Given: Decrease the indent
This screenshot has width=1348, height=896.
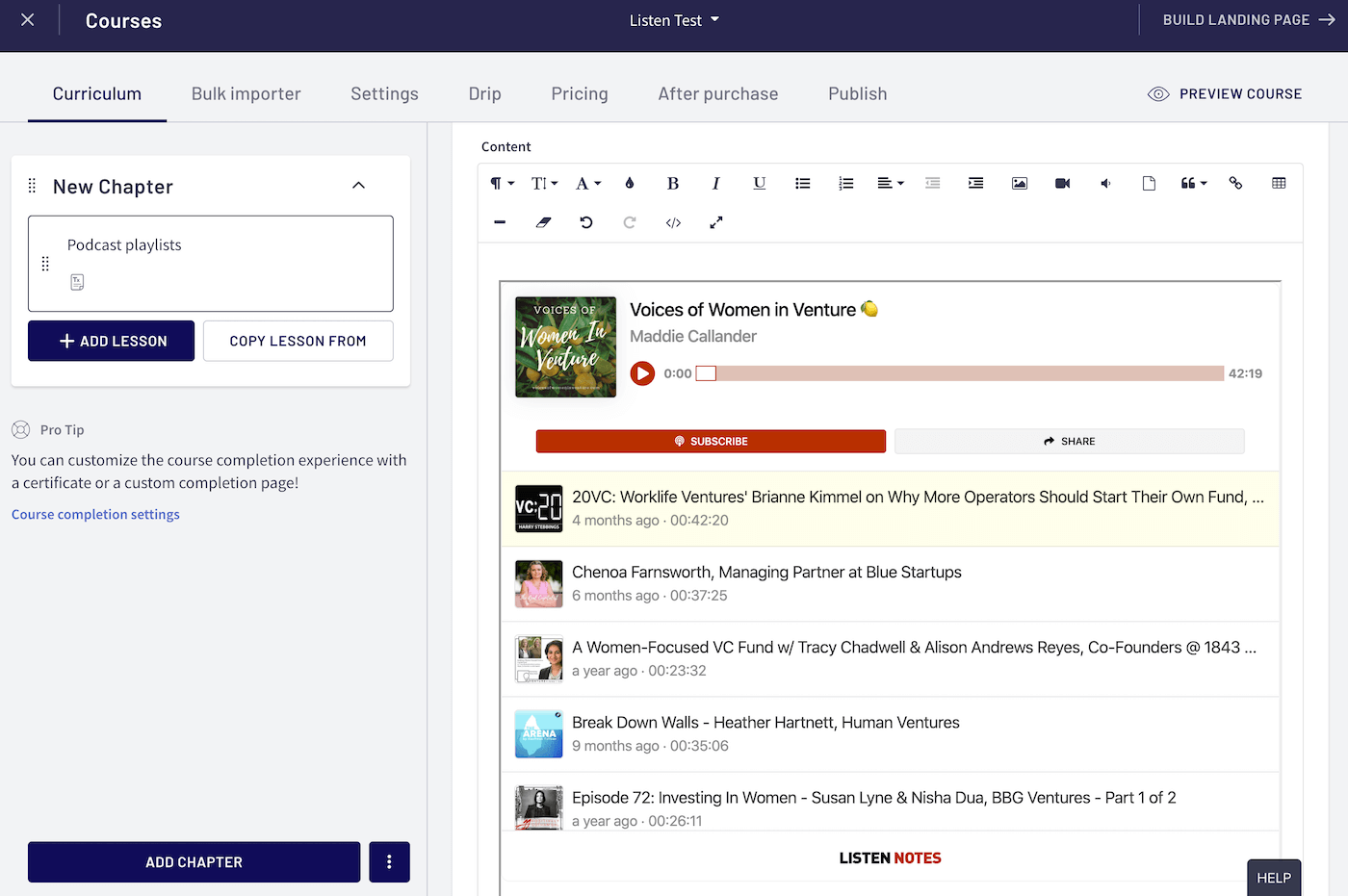Looking at the screenshot, I should (933, 184).
